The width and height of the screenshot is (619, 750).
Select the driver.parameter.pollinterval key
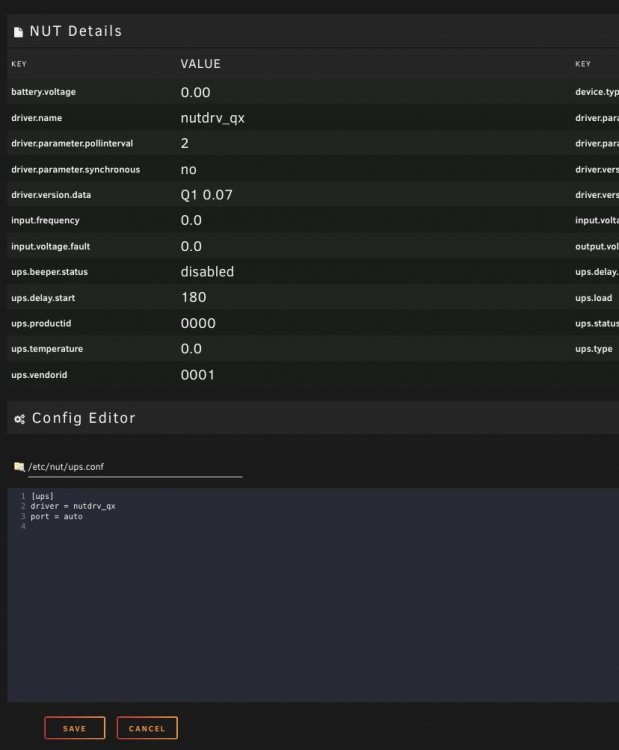tap(72, 143)
